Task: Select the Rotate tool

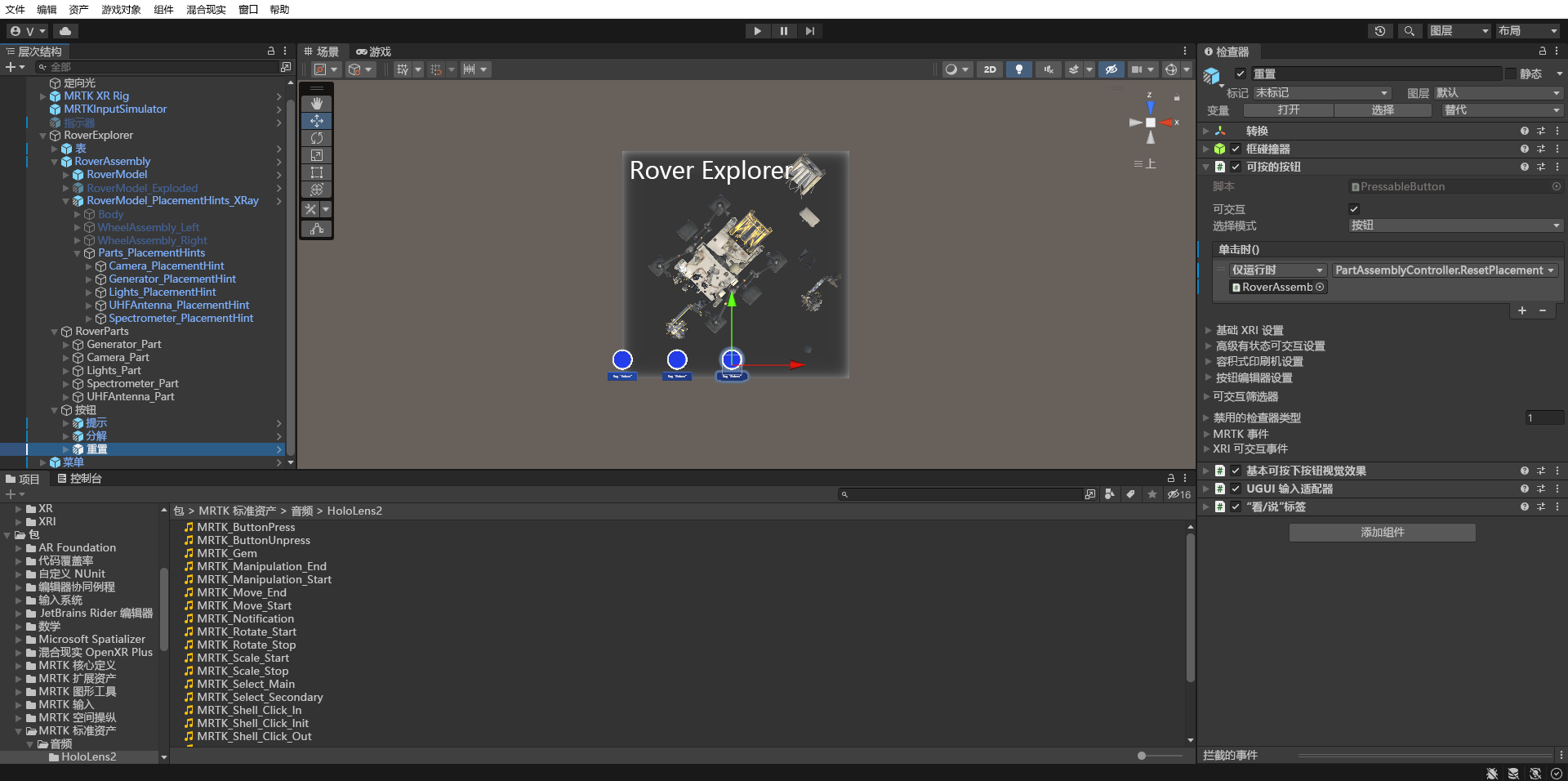Action: [316, 138]
